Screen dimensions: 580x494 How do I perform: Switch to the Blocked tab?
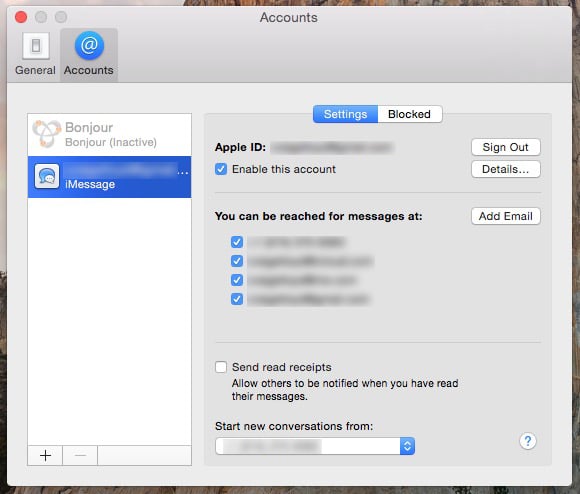click(x=409, y=114)
